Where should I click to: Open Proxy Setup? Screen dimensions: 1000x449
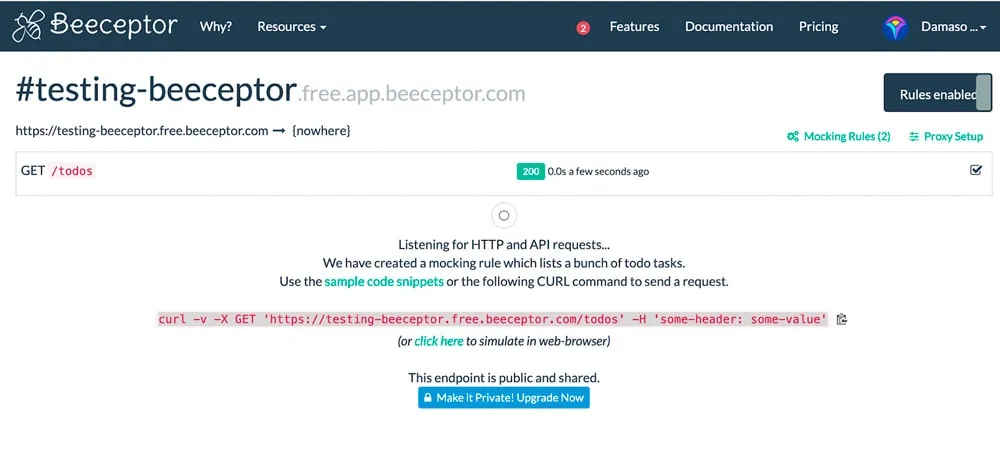946,136
